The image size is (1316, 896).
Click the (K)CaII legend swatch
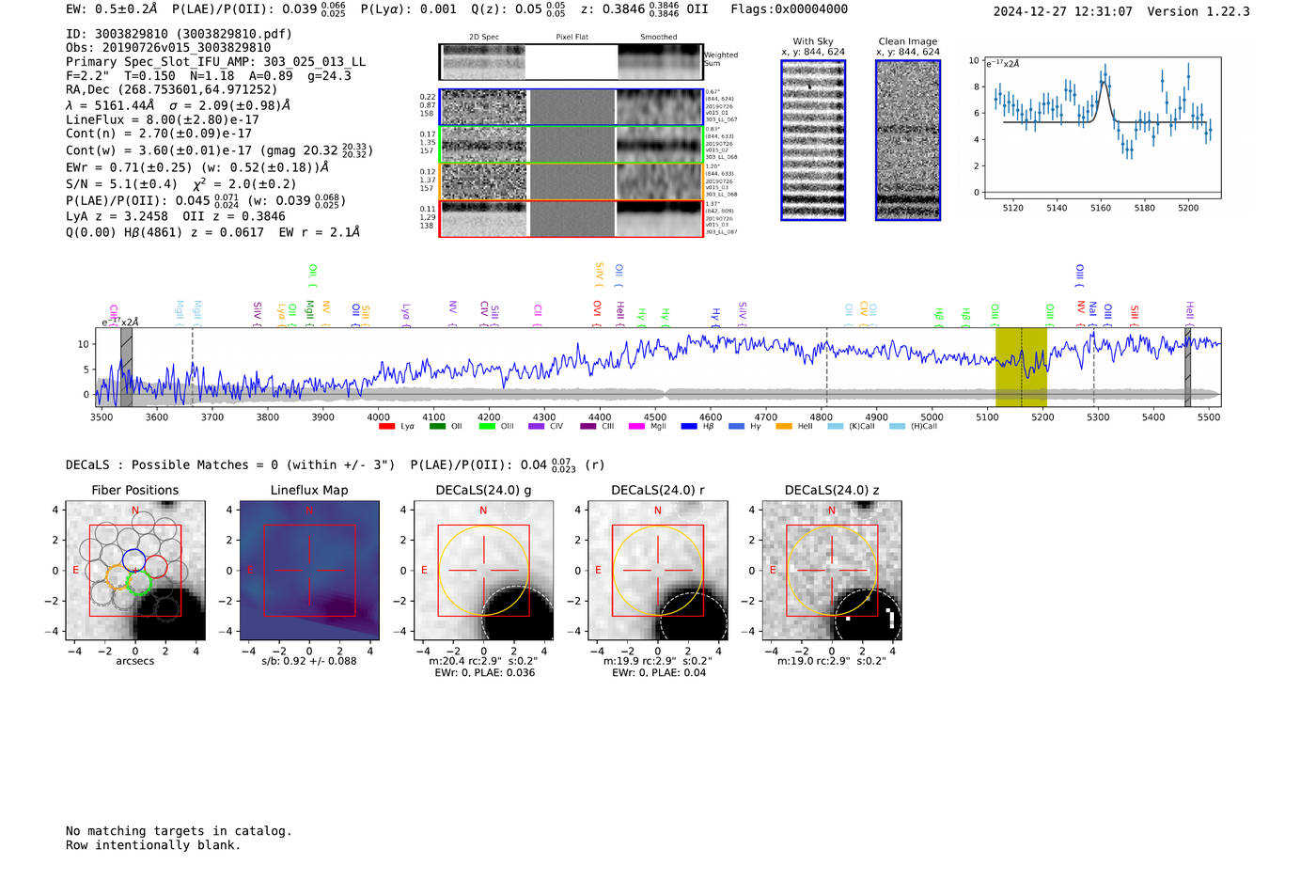[x=835, y=427]
